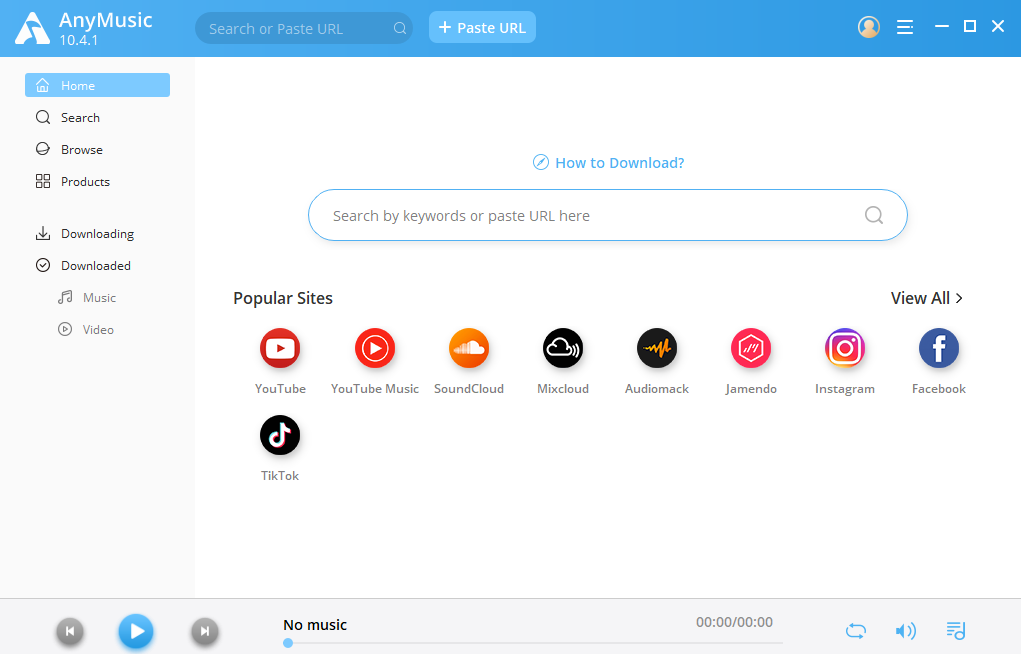This screenshot has height=654, width=1021.
Task: Expand View All popular sites
Action: pos(927,298)
